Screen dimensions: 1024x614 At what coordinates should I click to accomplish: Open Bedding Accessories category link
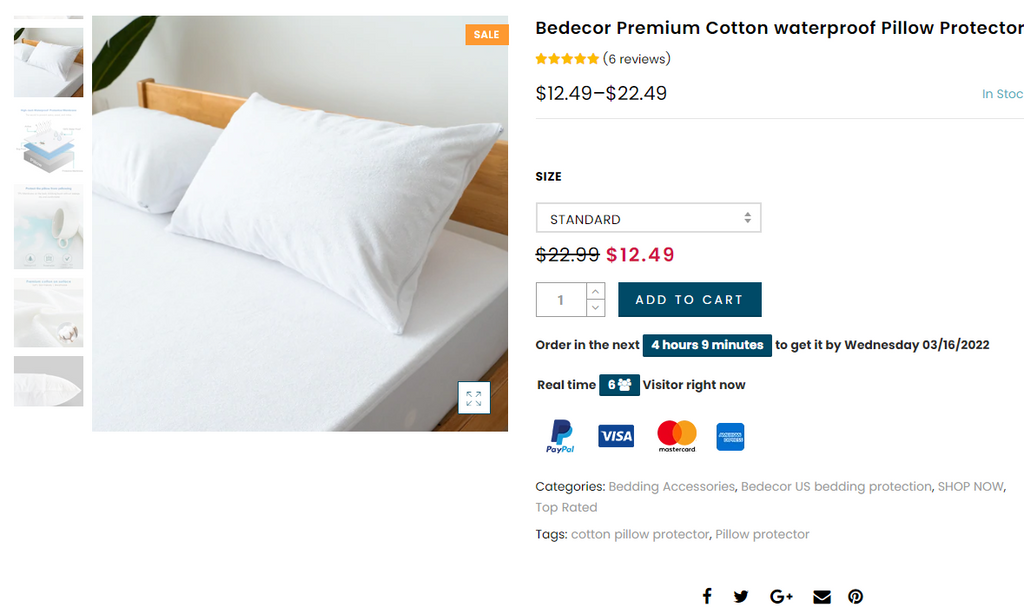[x=671, y=487]
